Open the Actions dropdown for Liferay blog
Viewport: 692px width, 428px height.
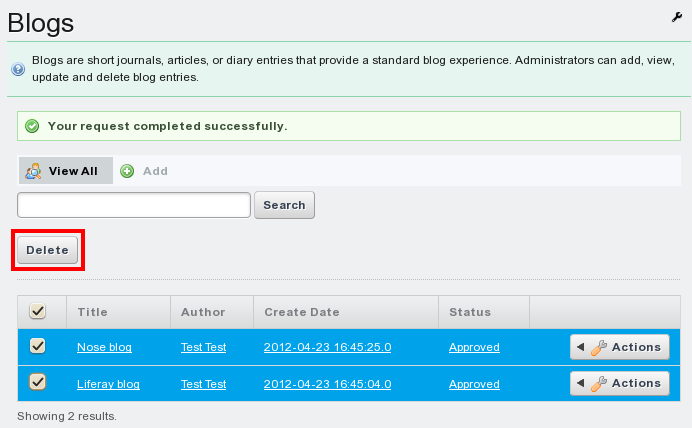tap(620, 383)
